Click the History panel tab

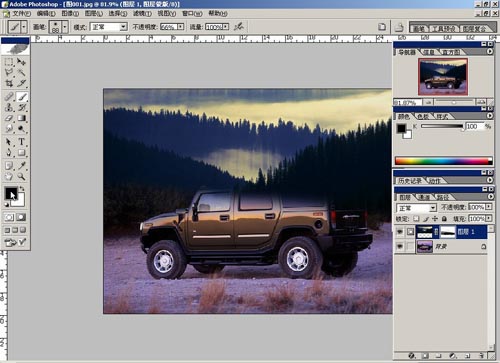410,181
